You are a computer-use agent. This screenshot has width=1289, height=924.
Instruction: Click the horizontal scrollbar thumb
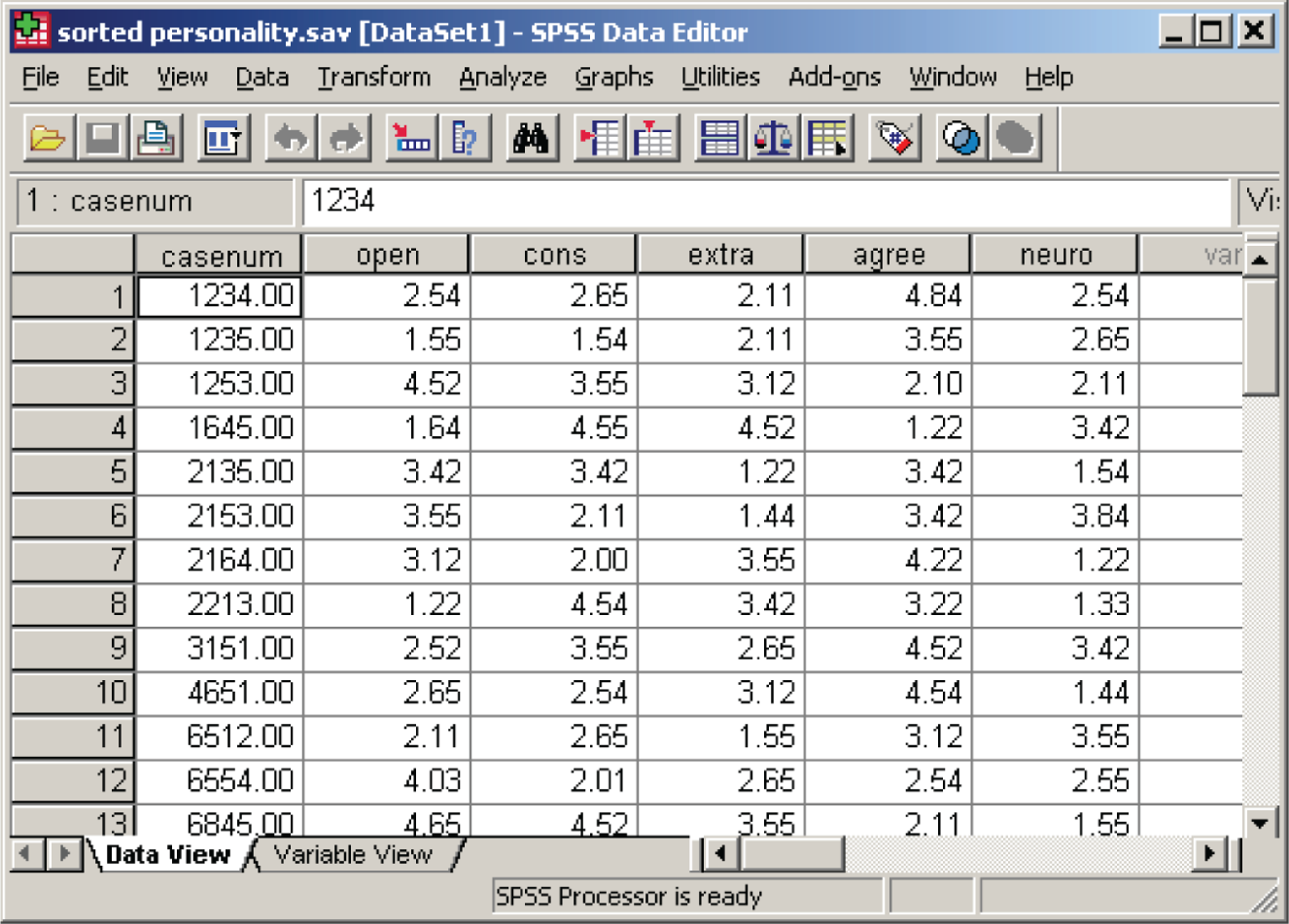click(791, 854)
